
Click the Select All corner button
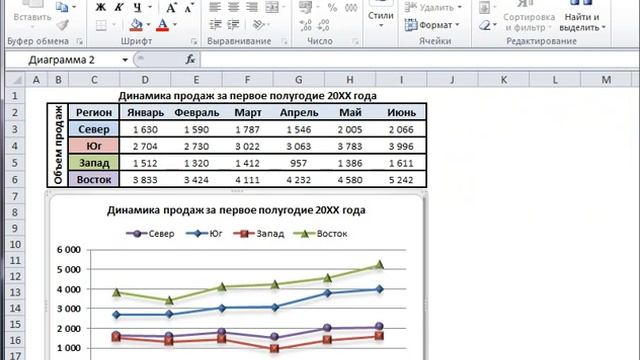(x=16, y=80)
